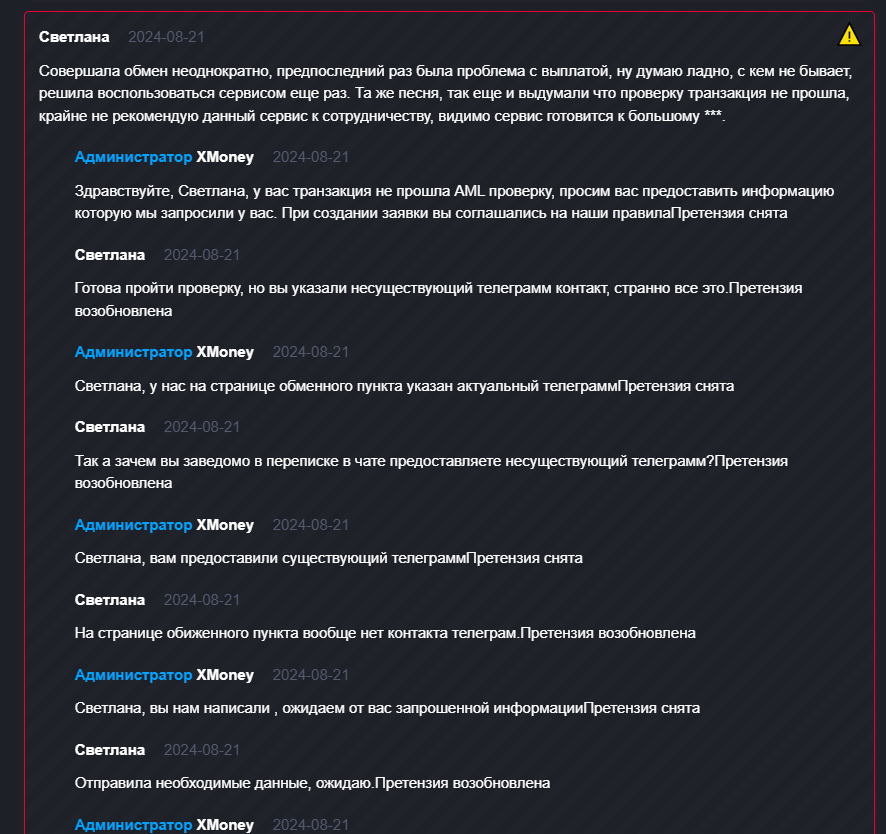
Task: Click the yellow warning triangle icon
Action: [849, 35]
